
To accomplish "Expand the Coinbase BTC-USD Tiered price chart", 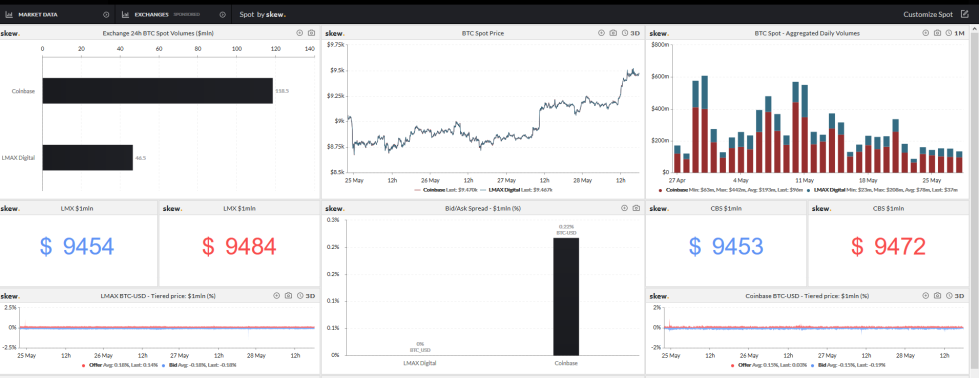I will pyautogui.click(x=926, y=296).
